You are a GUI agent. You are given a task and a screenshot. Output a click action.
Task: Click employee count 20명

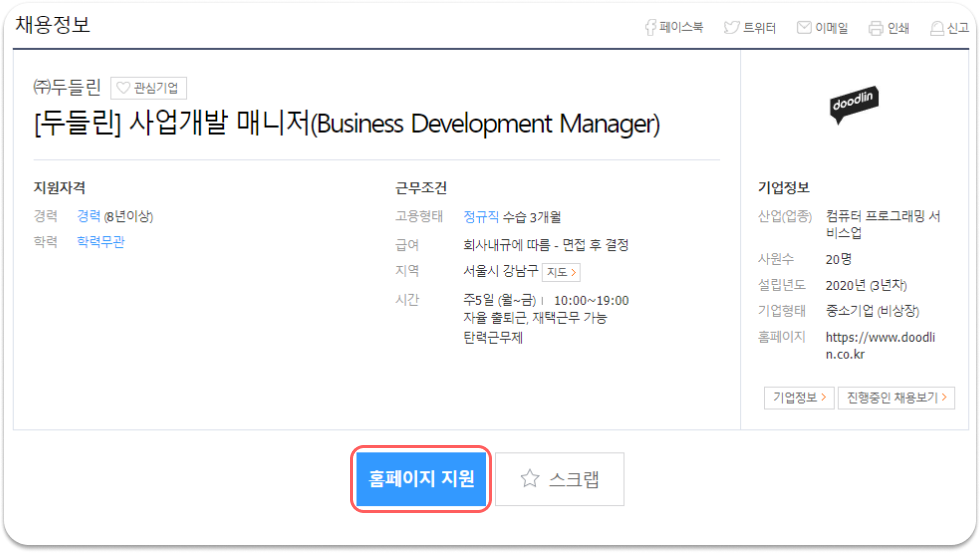(839, 259)
